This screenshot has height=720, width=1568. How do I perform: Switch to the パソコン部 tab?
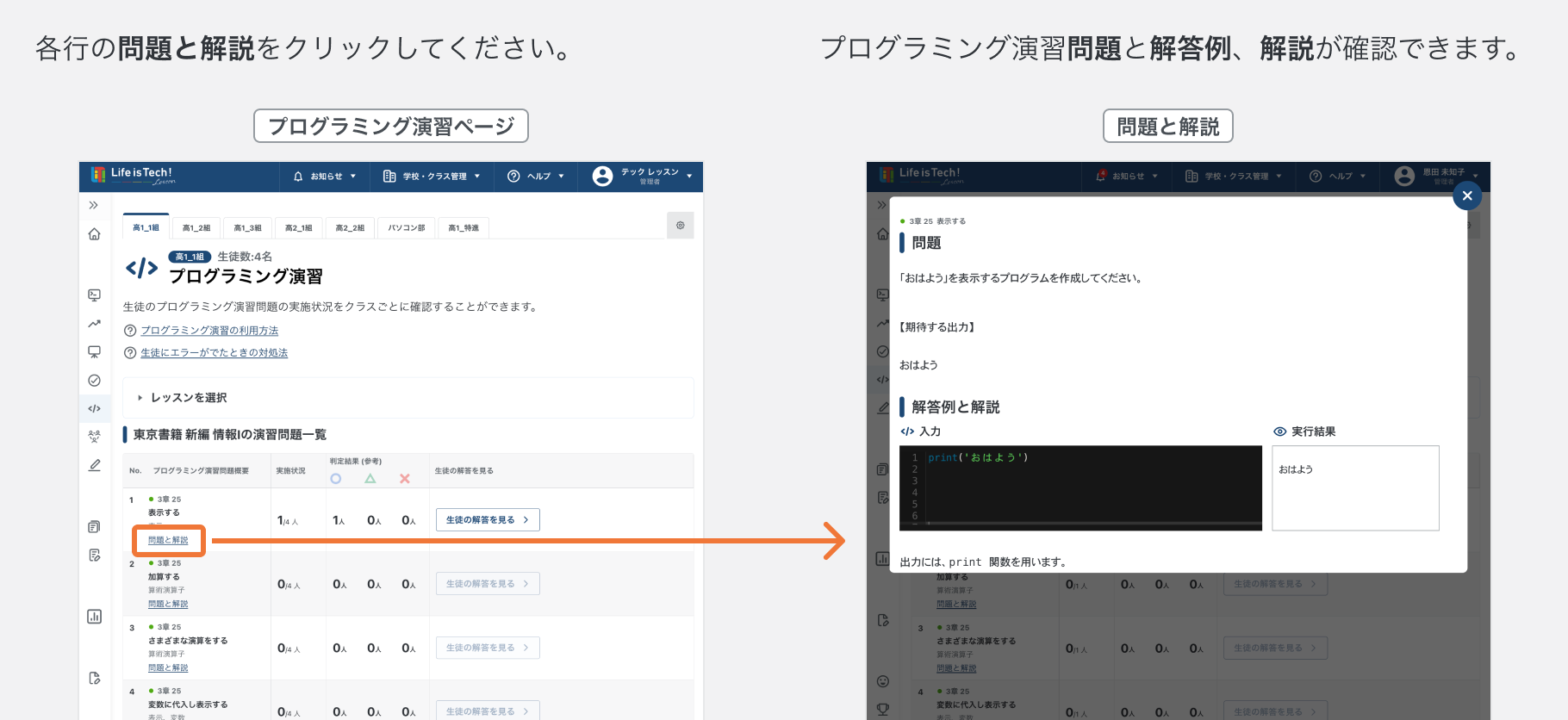(x=407, y=227)
